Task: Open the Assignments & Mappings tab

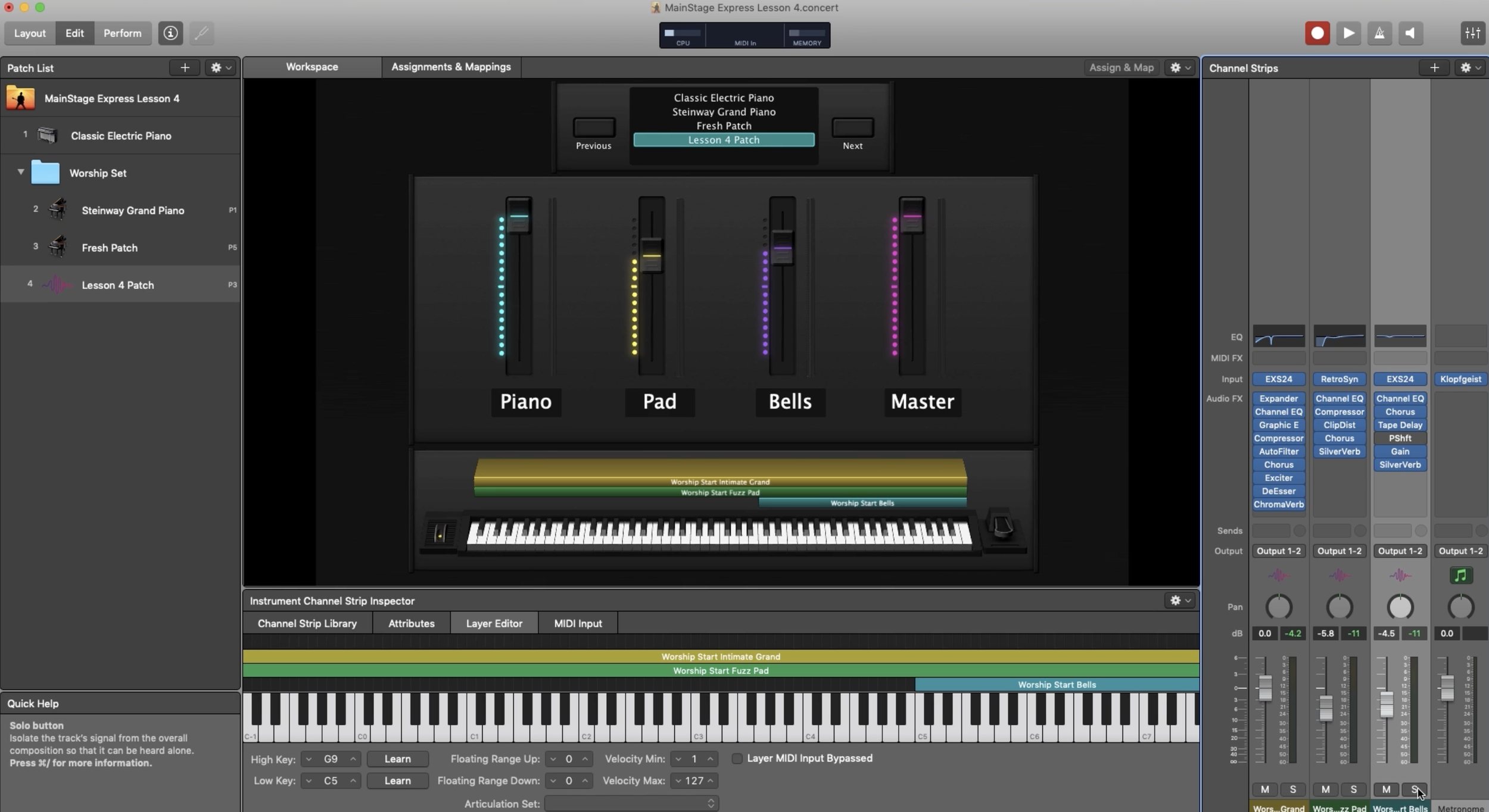Action: coord(451,67)
